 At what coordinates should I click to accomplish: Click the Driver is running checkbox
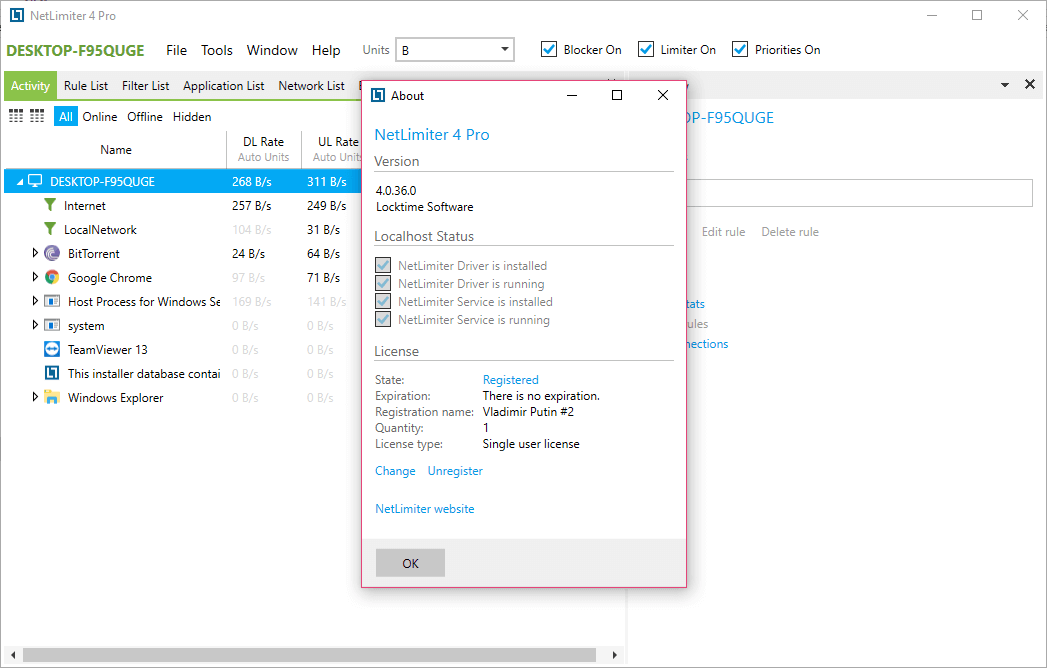point(383,283)
